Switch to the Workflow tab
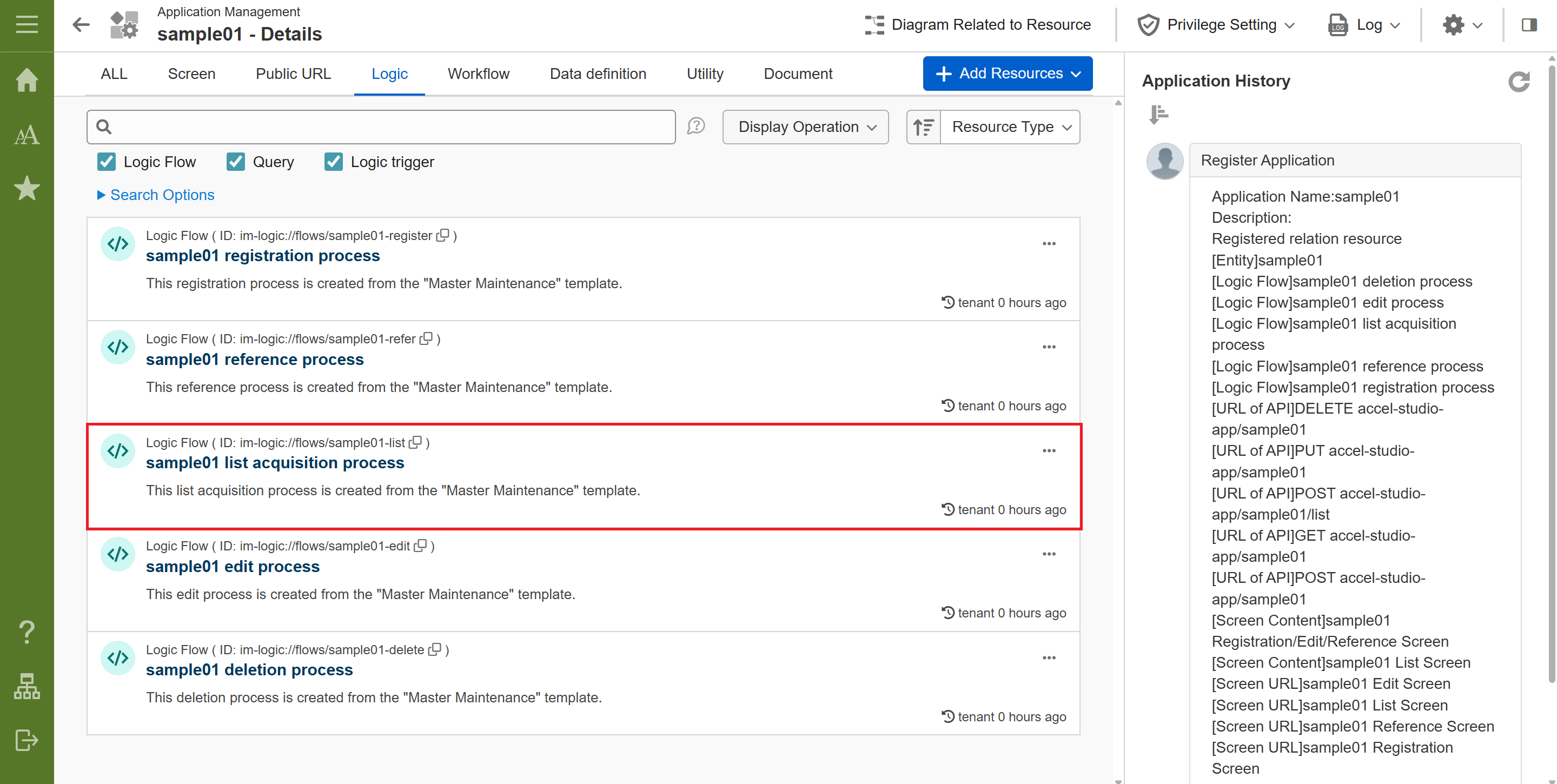The image size is (1557, 784). pos(478,74)
